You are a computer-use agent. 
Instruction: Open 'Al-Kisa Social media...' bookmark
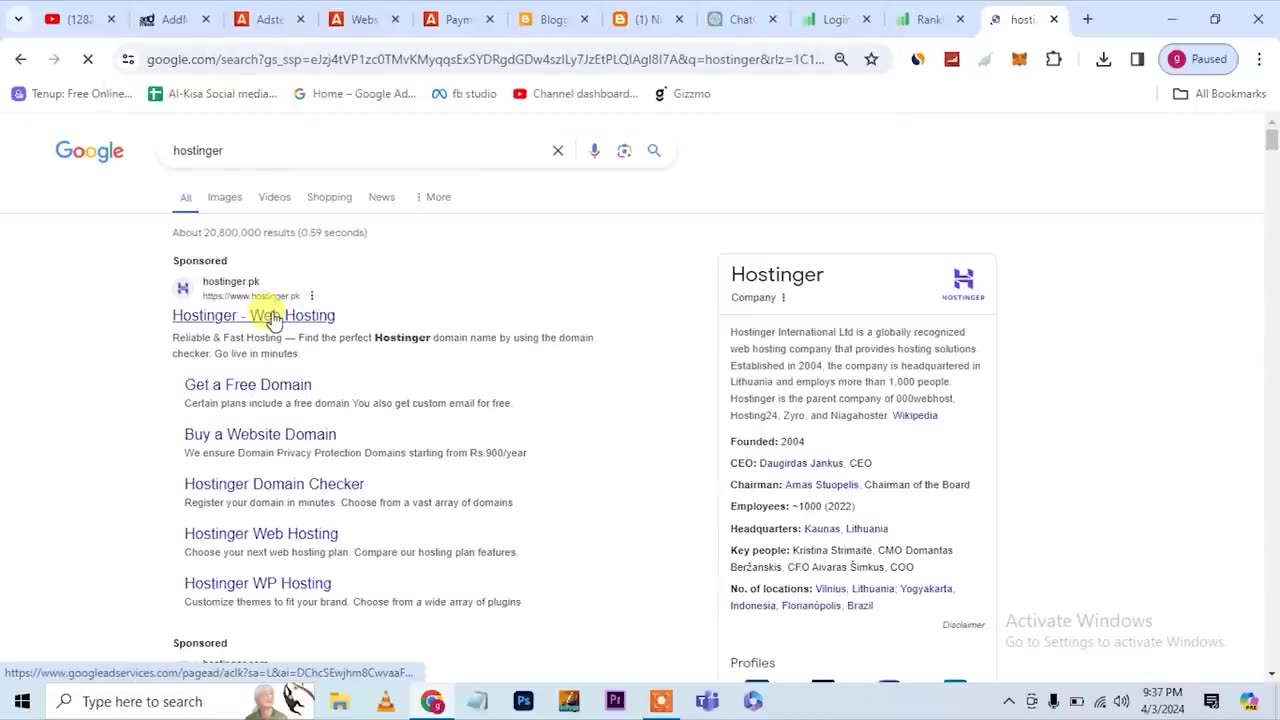coord(212,94)
